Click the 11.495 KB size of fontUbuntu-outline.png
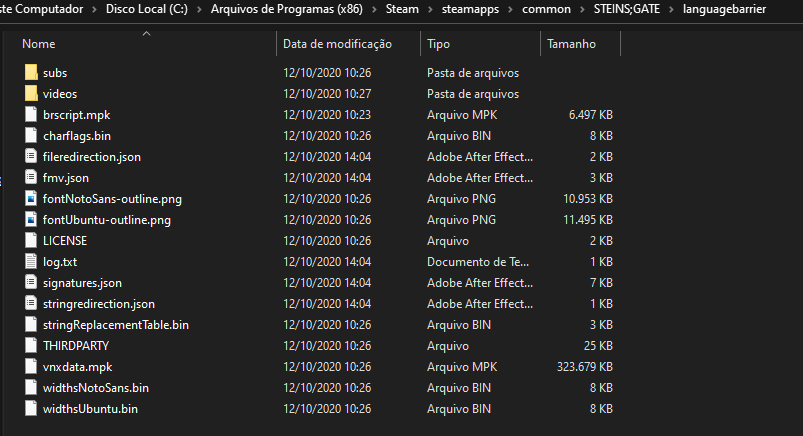Image resolution: width=803 pixels, height=436 pixels. (x=588, y=220)
